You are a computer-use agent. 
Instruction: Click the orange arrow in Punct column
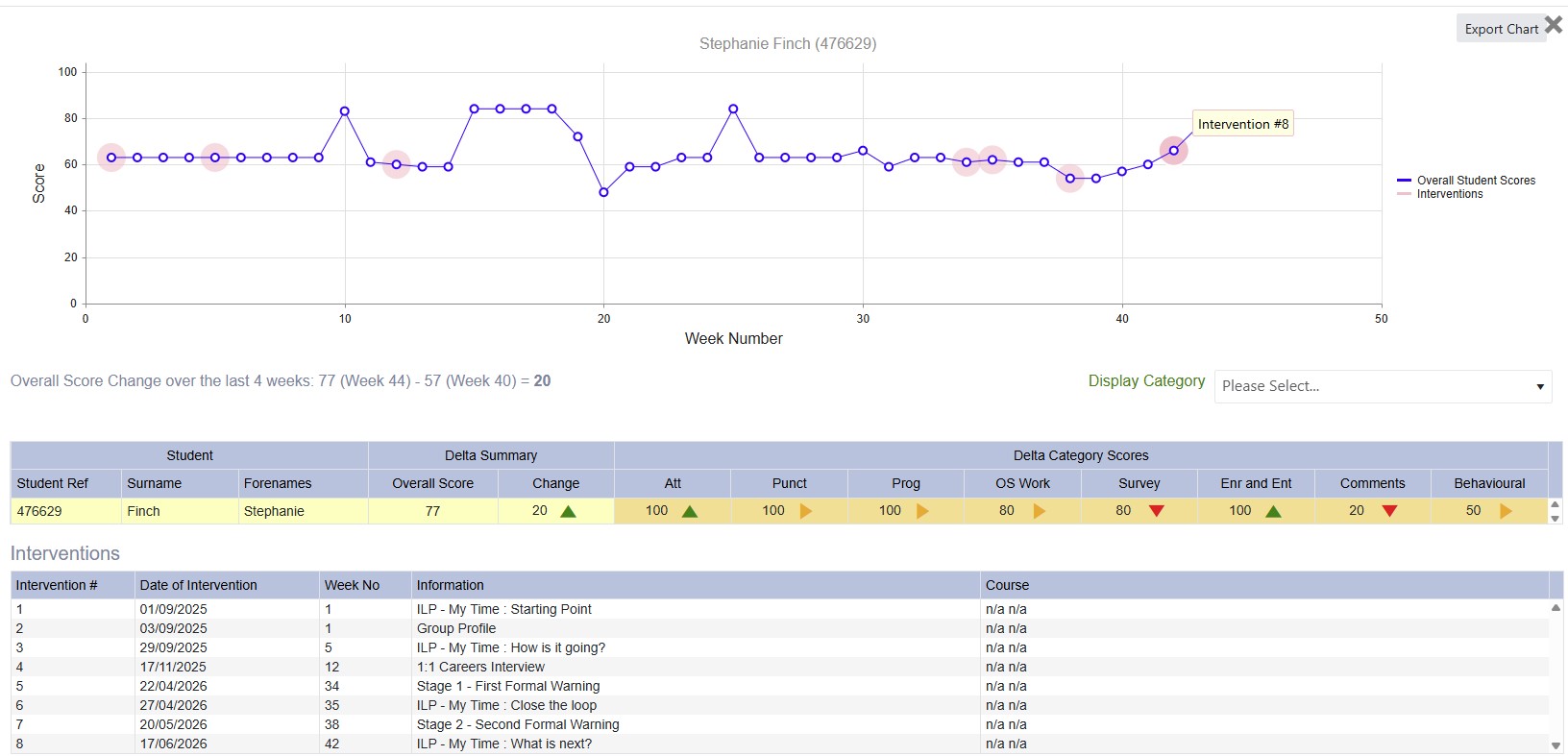(x=806, y=511)
